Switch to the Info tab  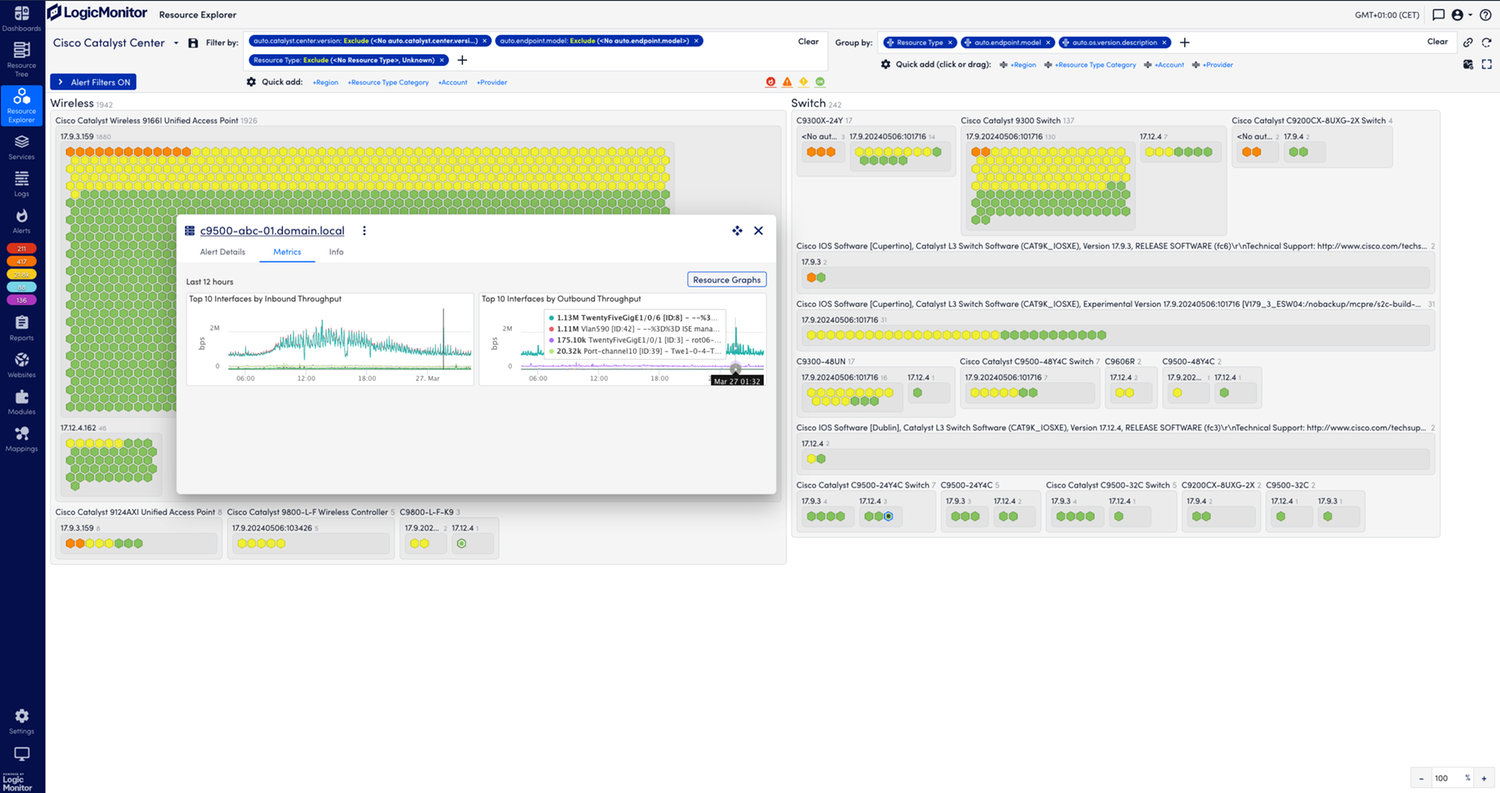[x=336, y=252]
